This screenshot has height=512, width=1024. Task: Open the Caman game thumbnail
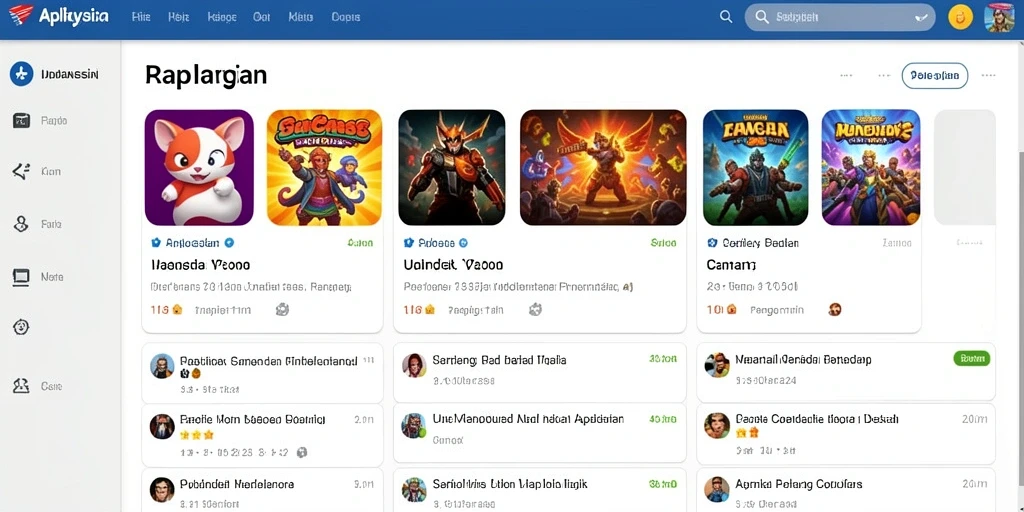pos(756,168)
